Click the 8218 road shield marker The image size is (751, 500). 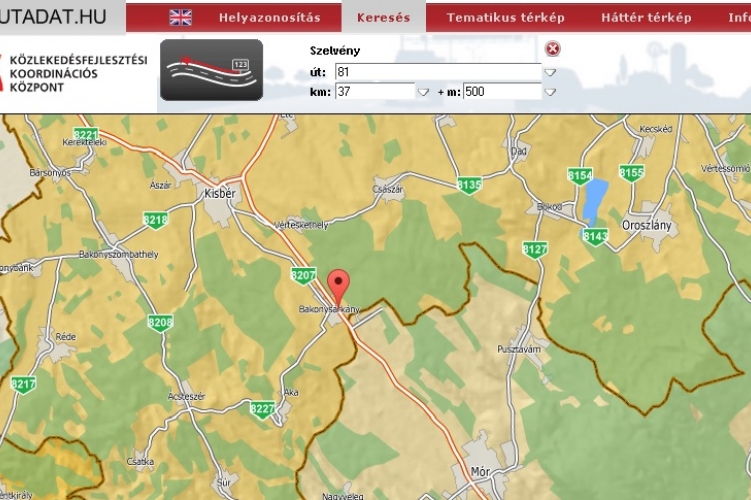(155, 220)
